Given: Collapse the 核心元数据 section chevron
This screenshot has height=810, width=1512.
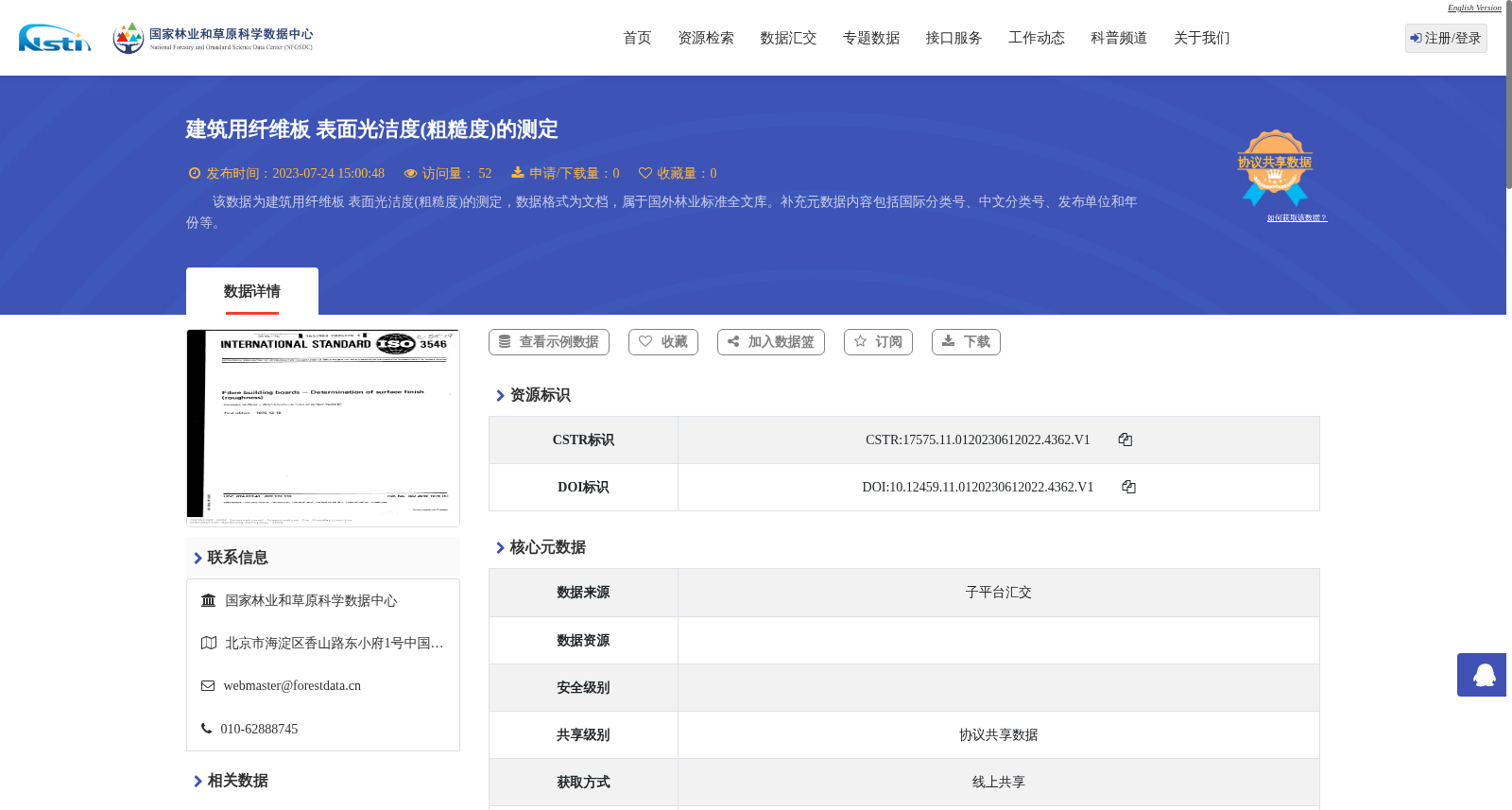Looking at the screenshot, I should point(500,548).
